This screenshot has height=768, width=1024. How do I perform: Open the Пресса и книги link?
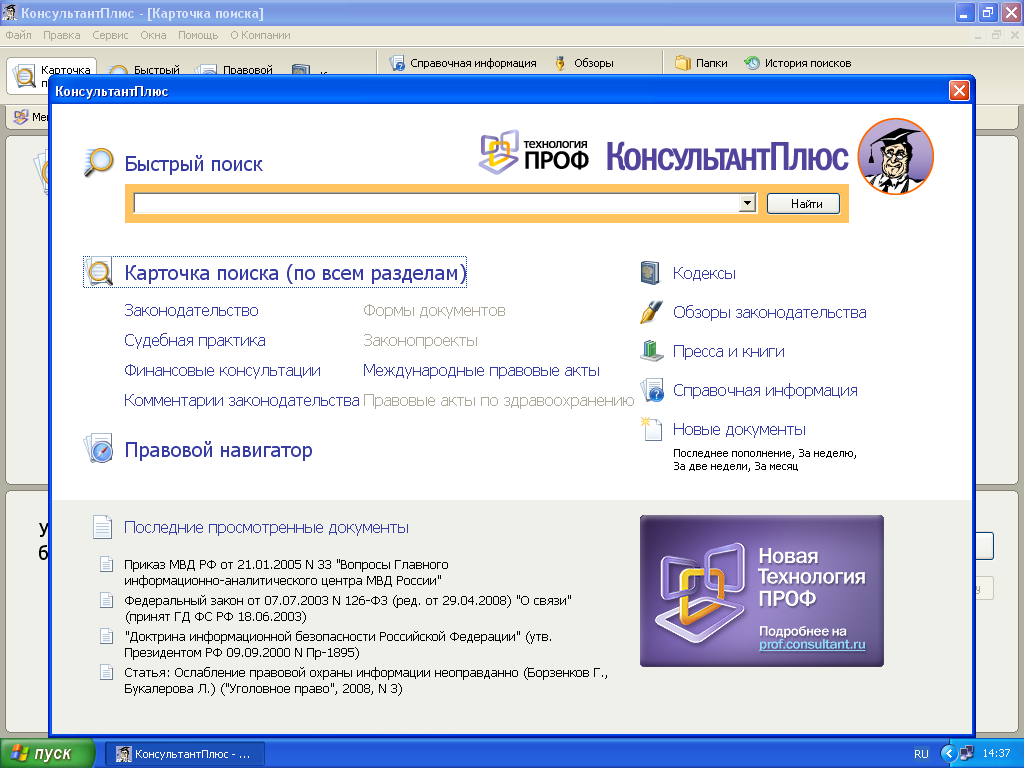click(x=729, y=351)
